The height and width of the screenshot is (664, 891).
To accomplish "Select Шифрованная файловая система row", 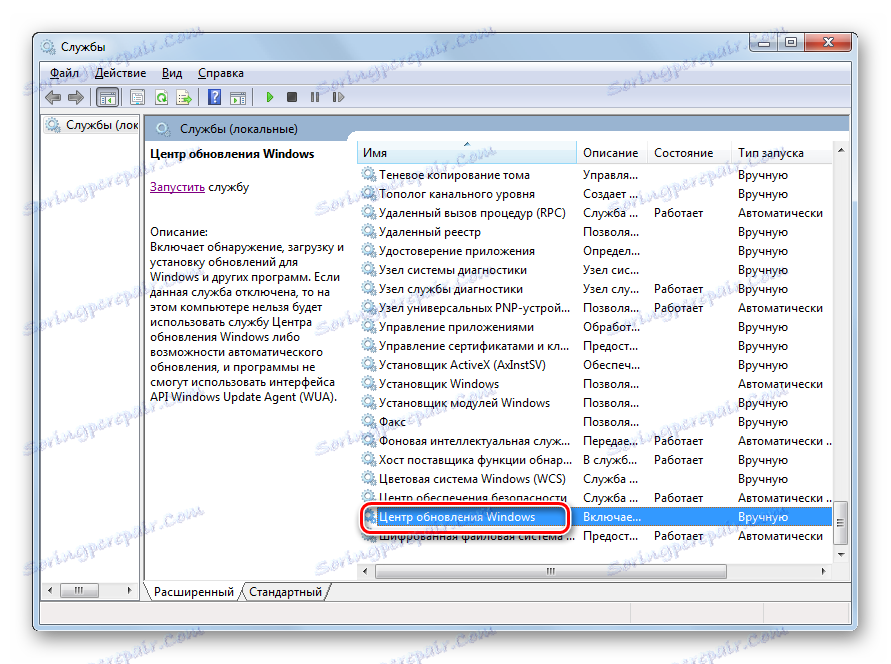I will 596,536.
